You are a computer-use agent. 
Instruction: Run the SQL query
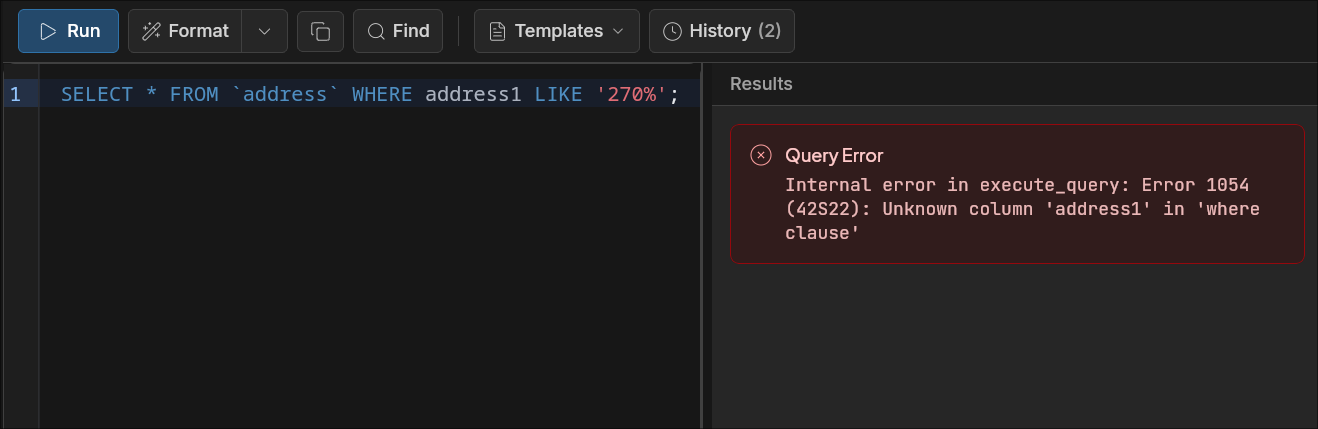click(x=68, y=31)
